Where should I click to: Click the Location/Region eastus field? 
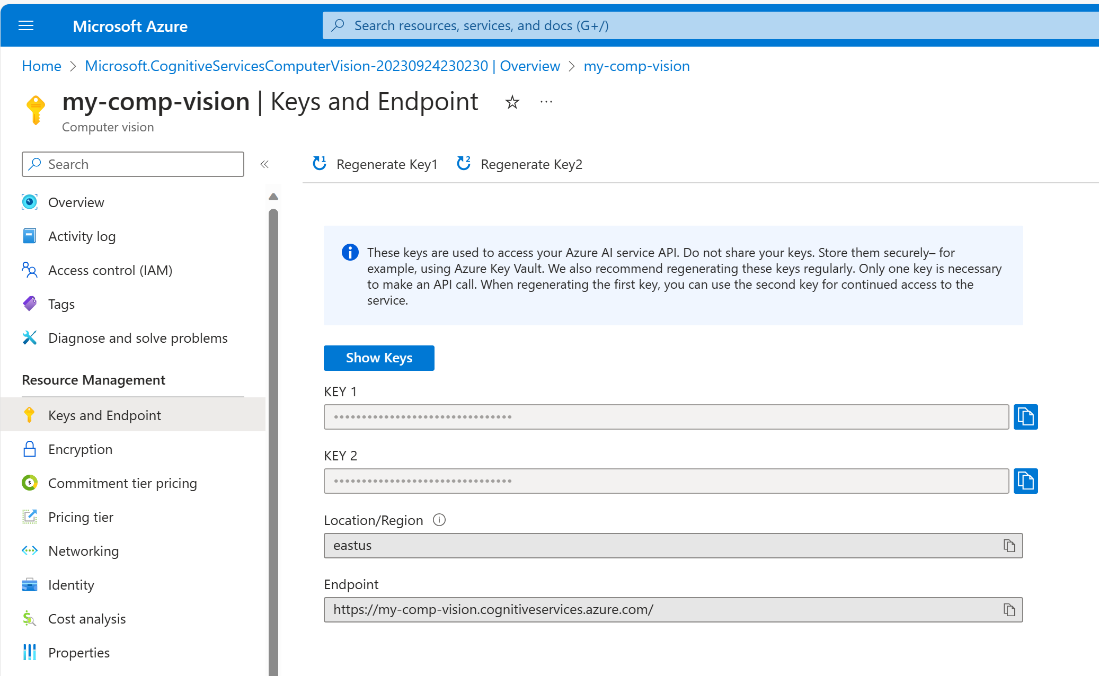pos(673,546)
